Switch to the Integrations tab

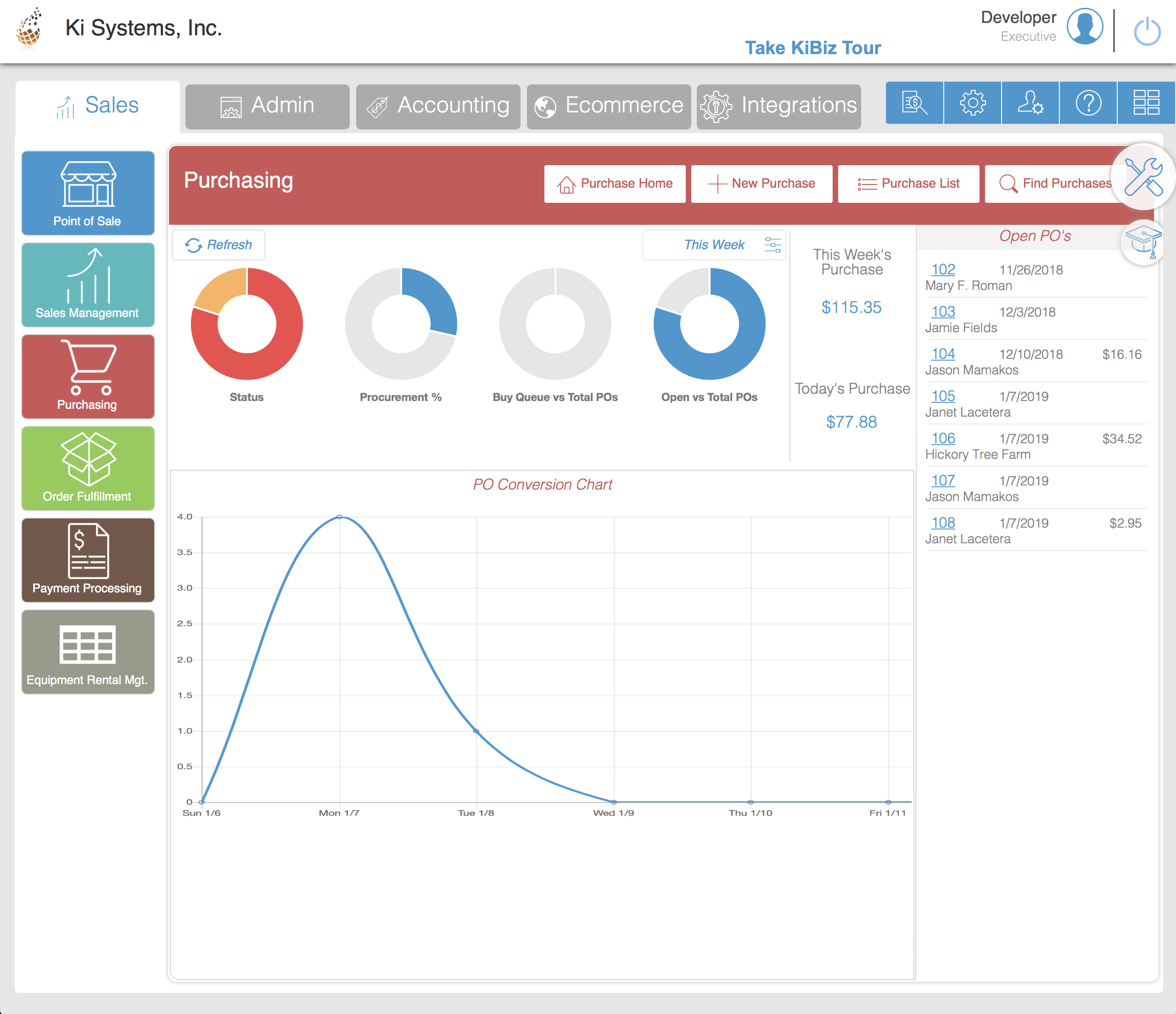point(778,106)
